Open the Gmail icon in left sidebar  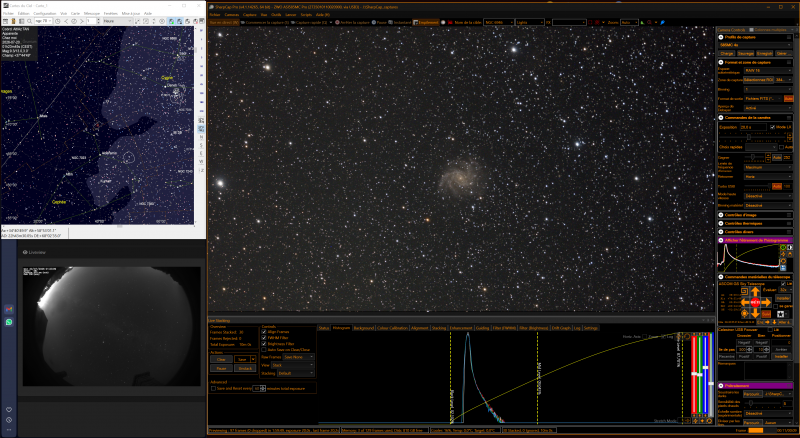[9, 309]
